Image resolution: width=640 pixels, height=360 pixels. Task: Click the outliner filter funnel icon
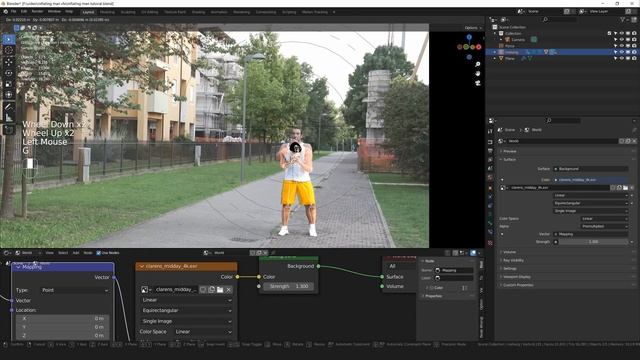[x=622, y=20]
